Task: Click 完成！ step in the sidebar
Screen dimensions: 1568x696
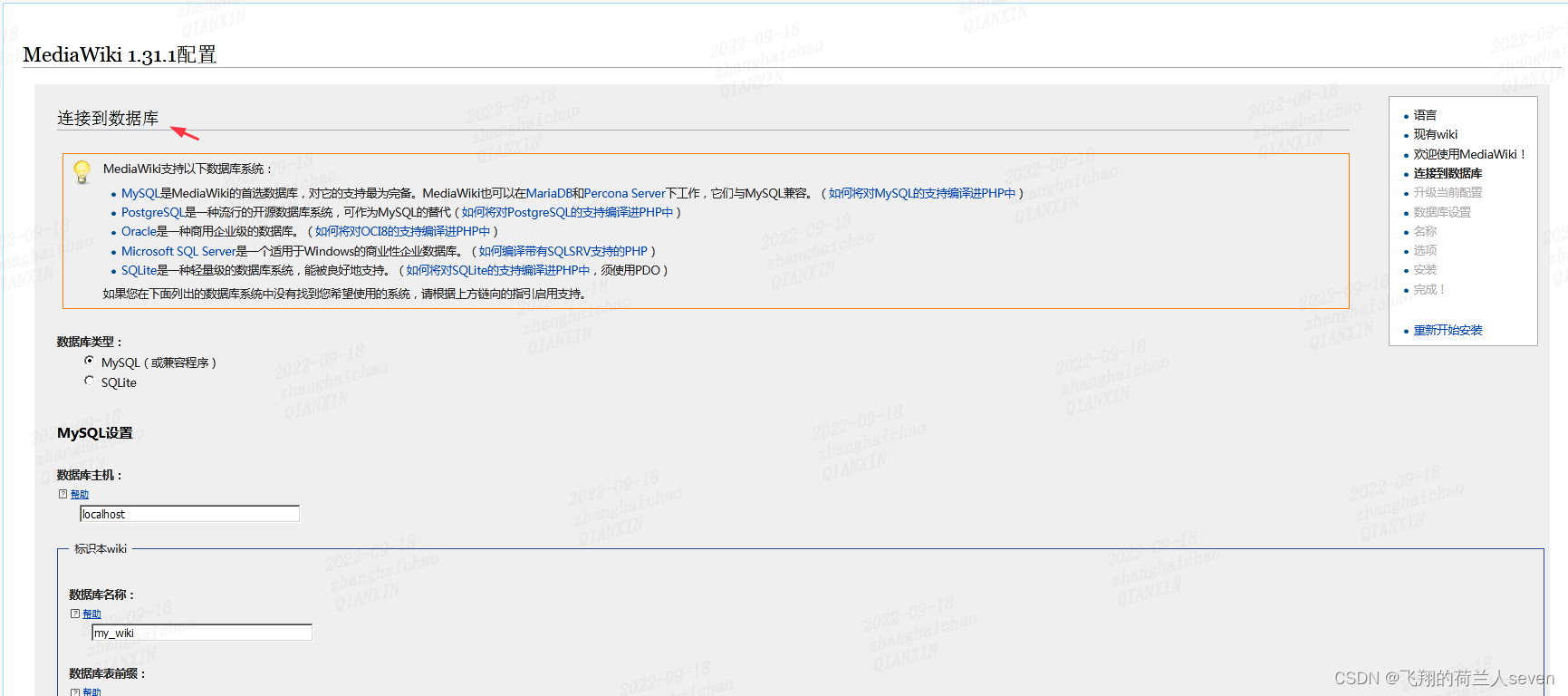Action: point(1430,289)
